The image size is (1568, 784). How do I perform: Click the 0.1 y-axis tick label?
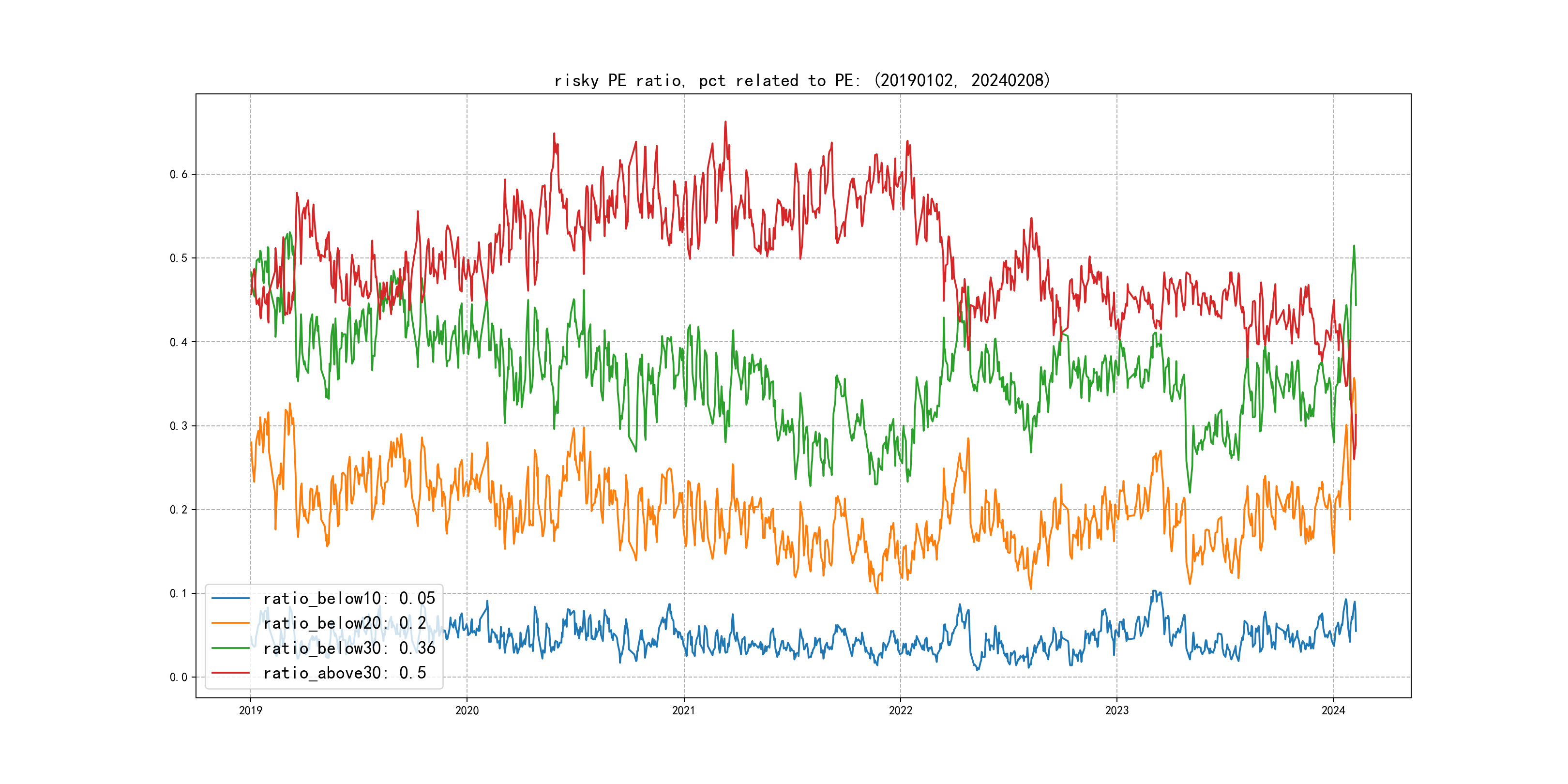coord(179,593)
